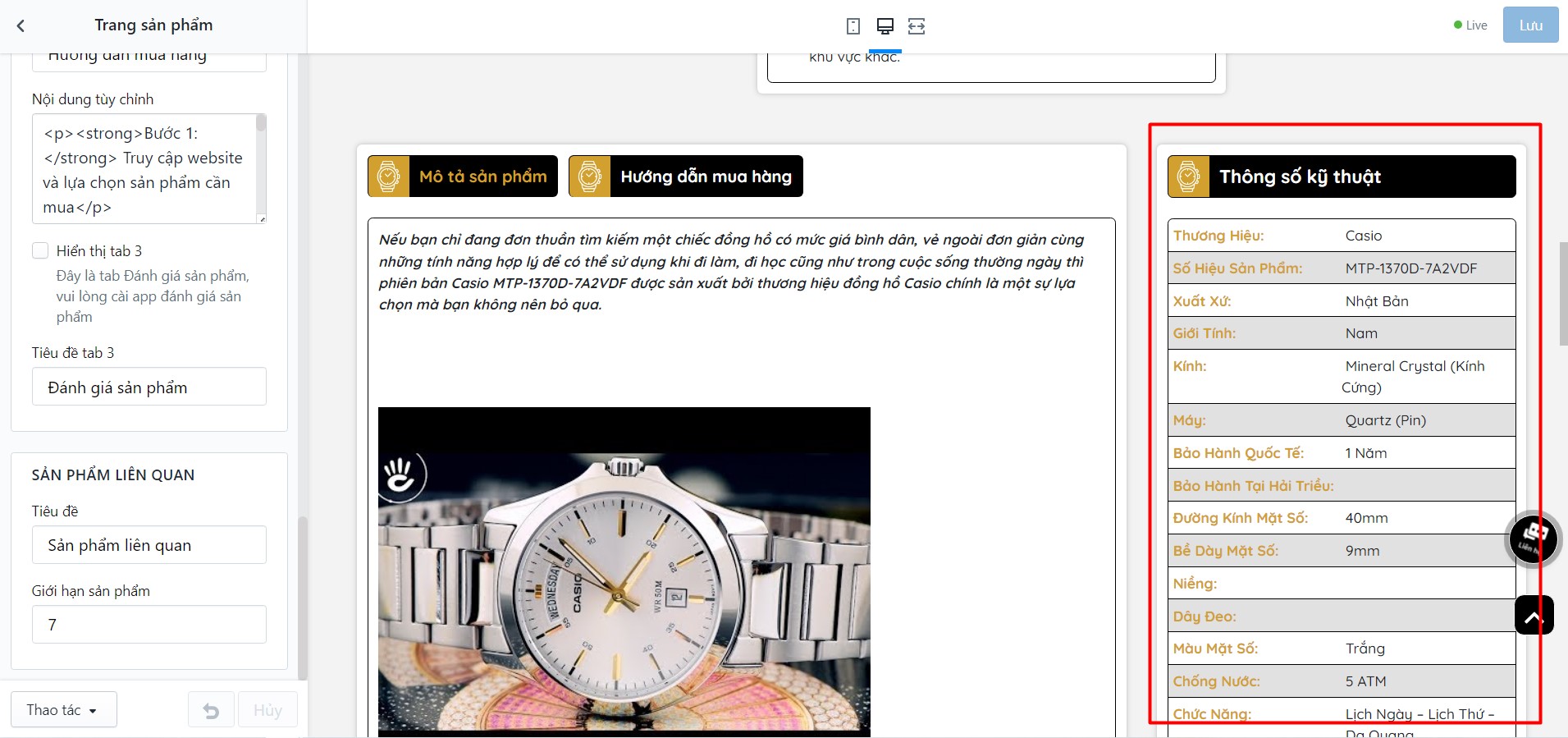Click the preview page scrollbar
This screenshot has height=738, width=1568.
pos(1563,293)
